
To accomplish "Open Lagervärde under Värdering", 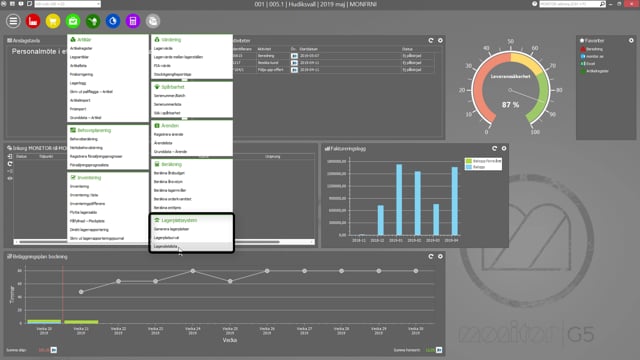I will (163, 49).
